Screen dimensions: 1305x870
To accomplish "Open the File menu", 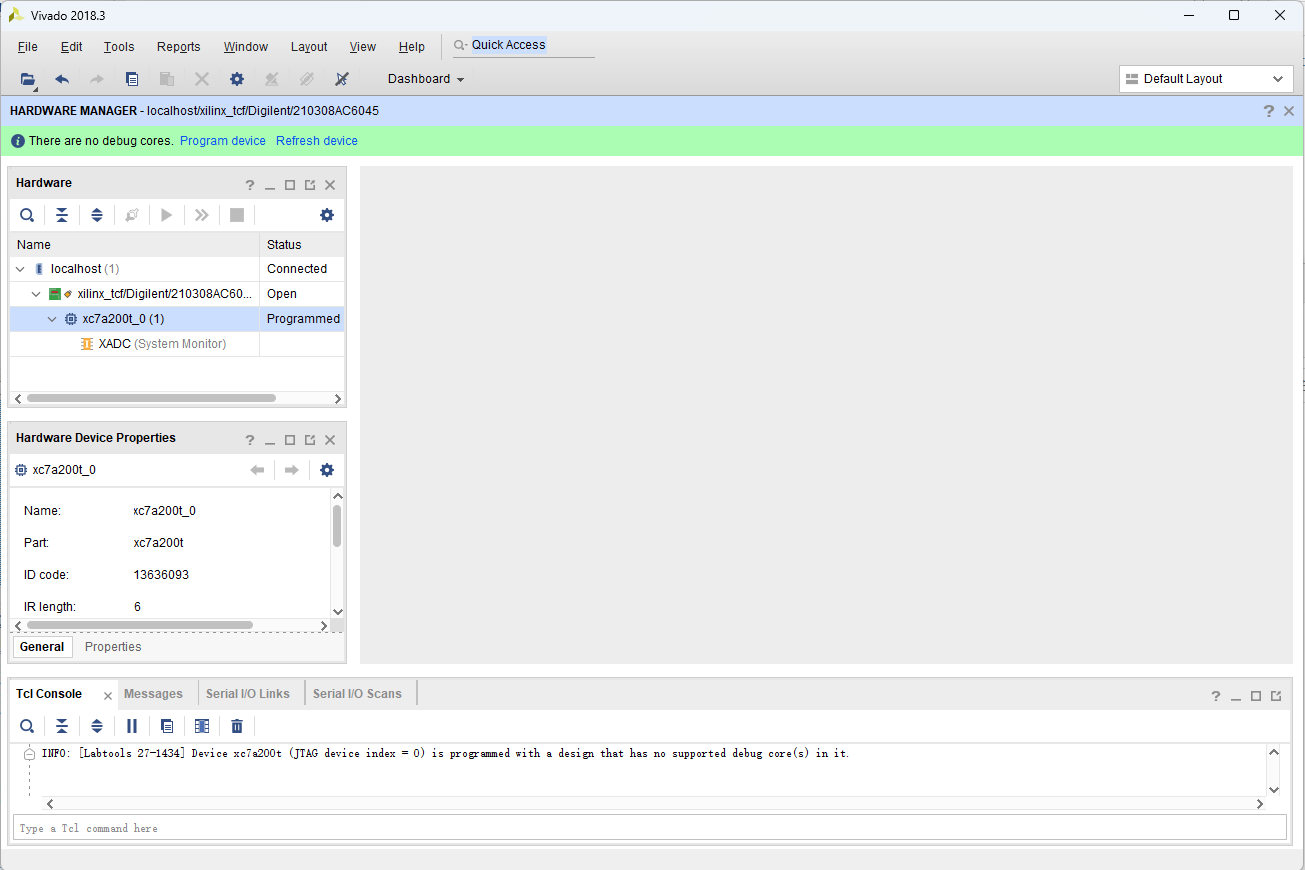I will click(28, 47).
